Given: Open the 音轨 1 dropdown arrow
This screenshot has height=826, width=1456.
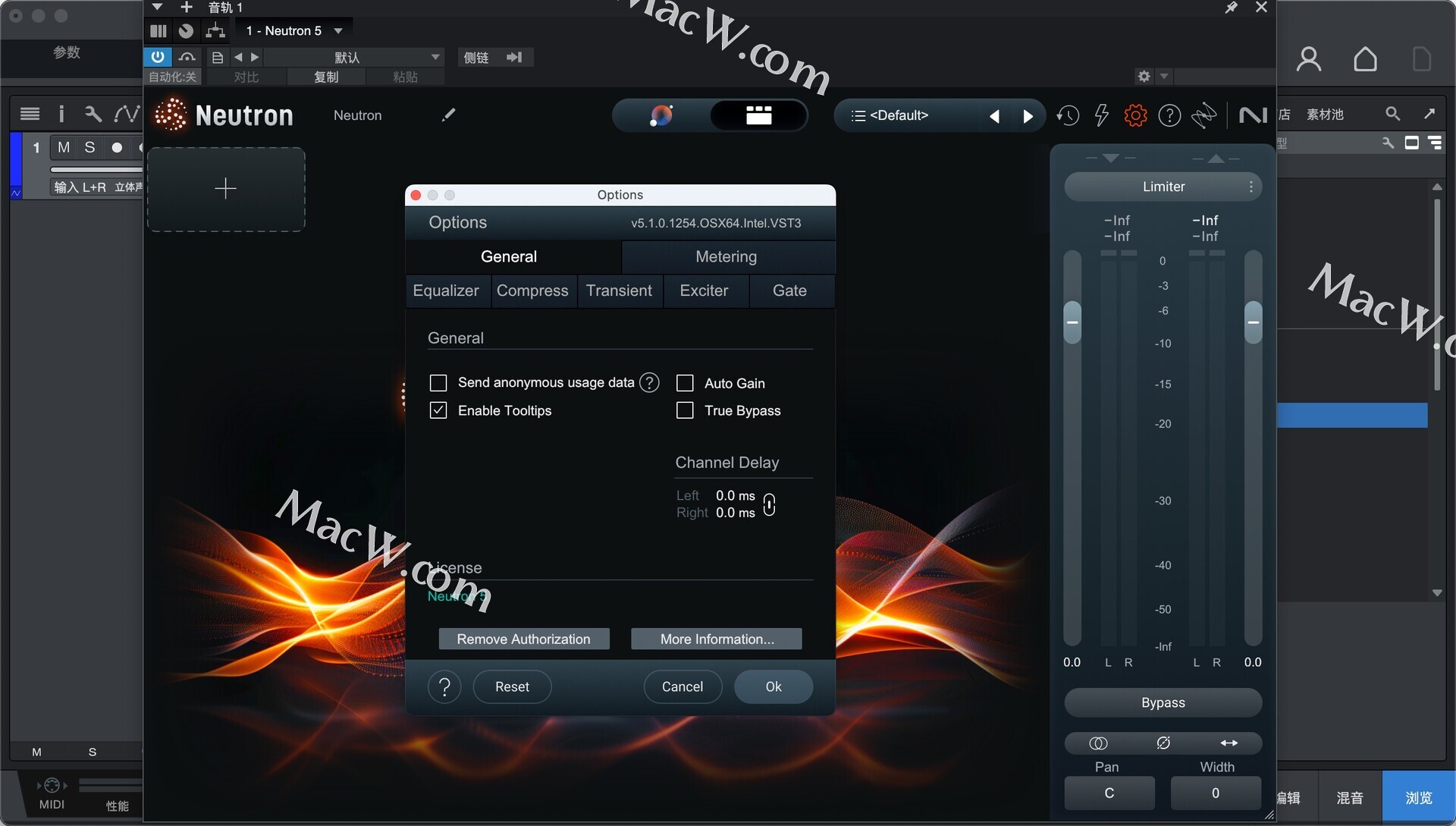Looking at the screenshot, I should tap(157, 7).
